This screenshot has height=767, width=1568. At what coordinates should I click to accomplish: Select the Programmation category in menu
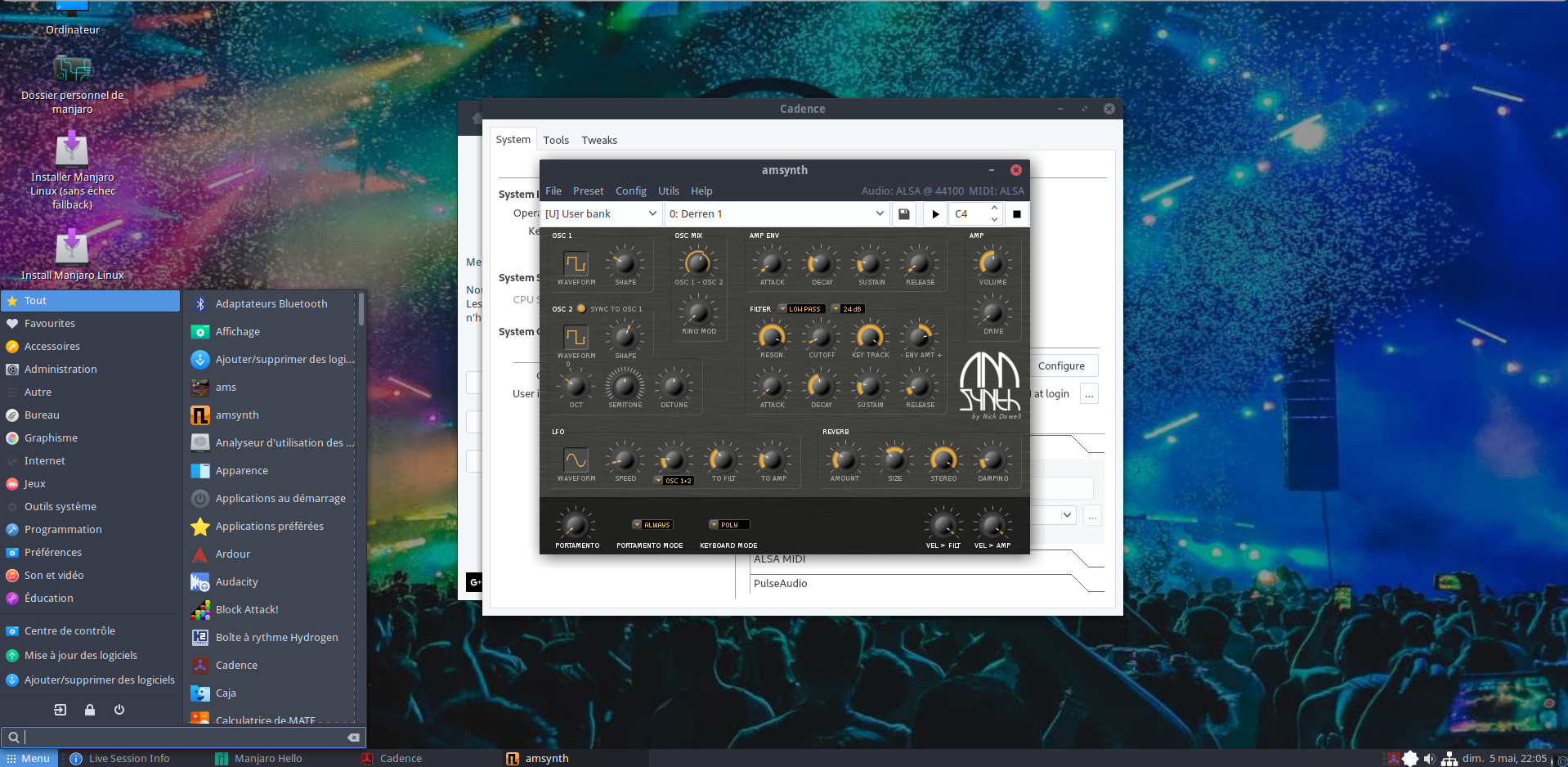pyautogui.click(x=90, y=530)
